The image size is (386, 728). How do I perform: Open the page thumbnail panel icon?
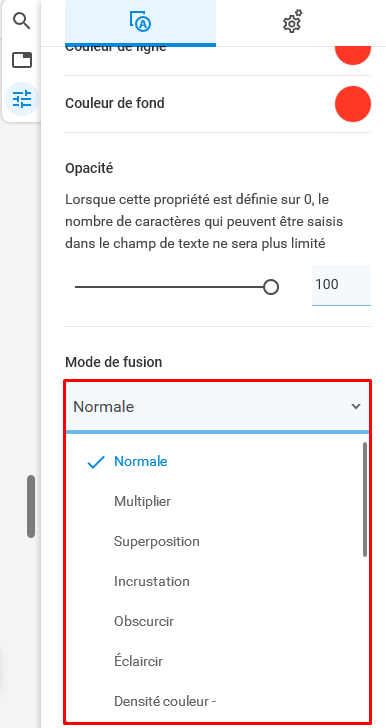tap(21, 60)
